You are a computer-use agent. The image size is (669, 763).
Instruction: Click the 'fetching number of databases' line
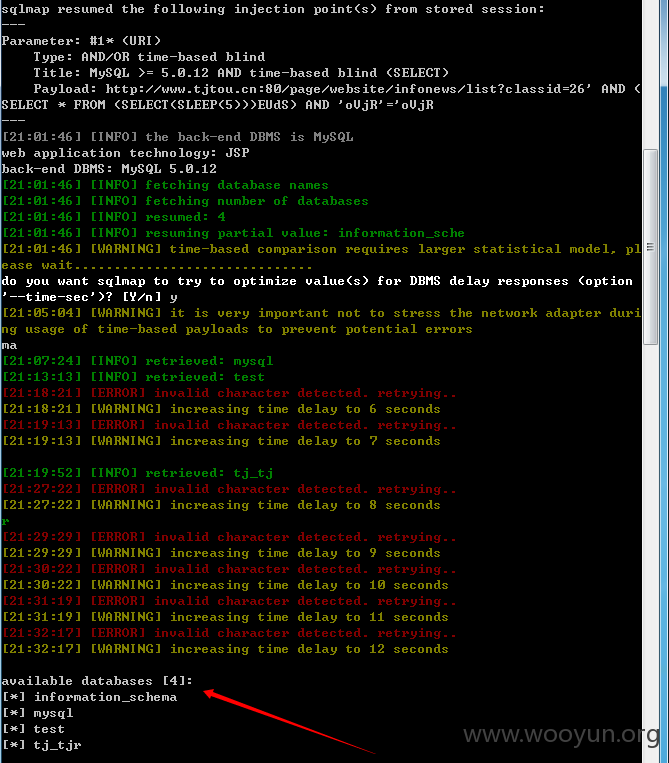(185, 201)
